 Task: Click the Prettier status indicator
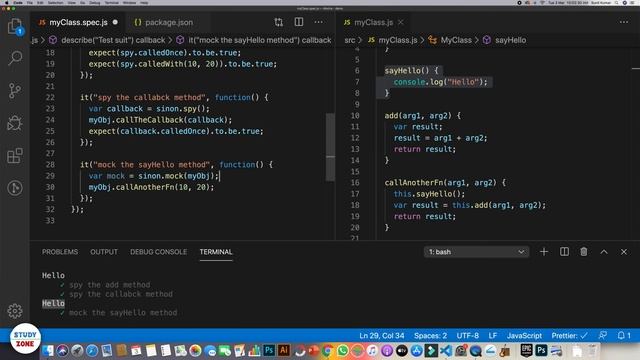[569, 336]
